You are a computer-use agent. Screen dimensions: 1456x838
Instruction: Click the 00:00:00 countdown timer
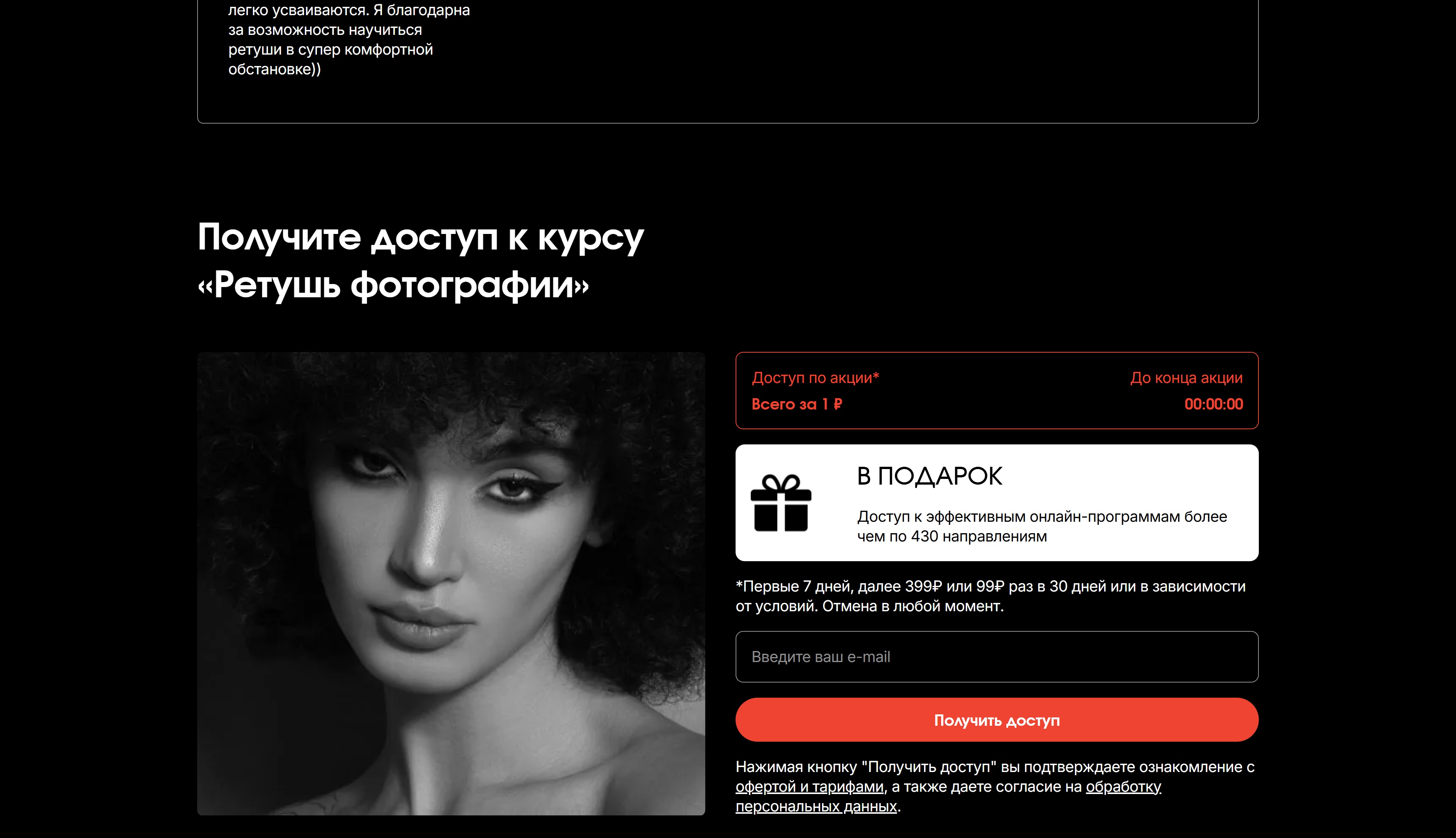(1213, 404)
